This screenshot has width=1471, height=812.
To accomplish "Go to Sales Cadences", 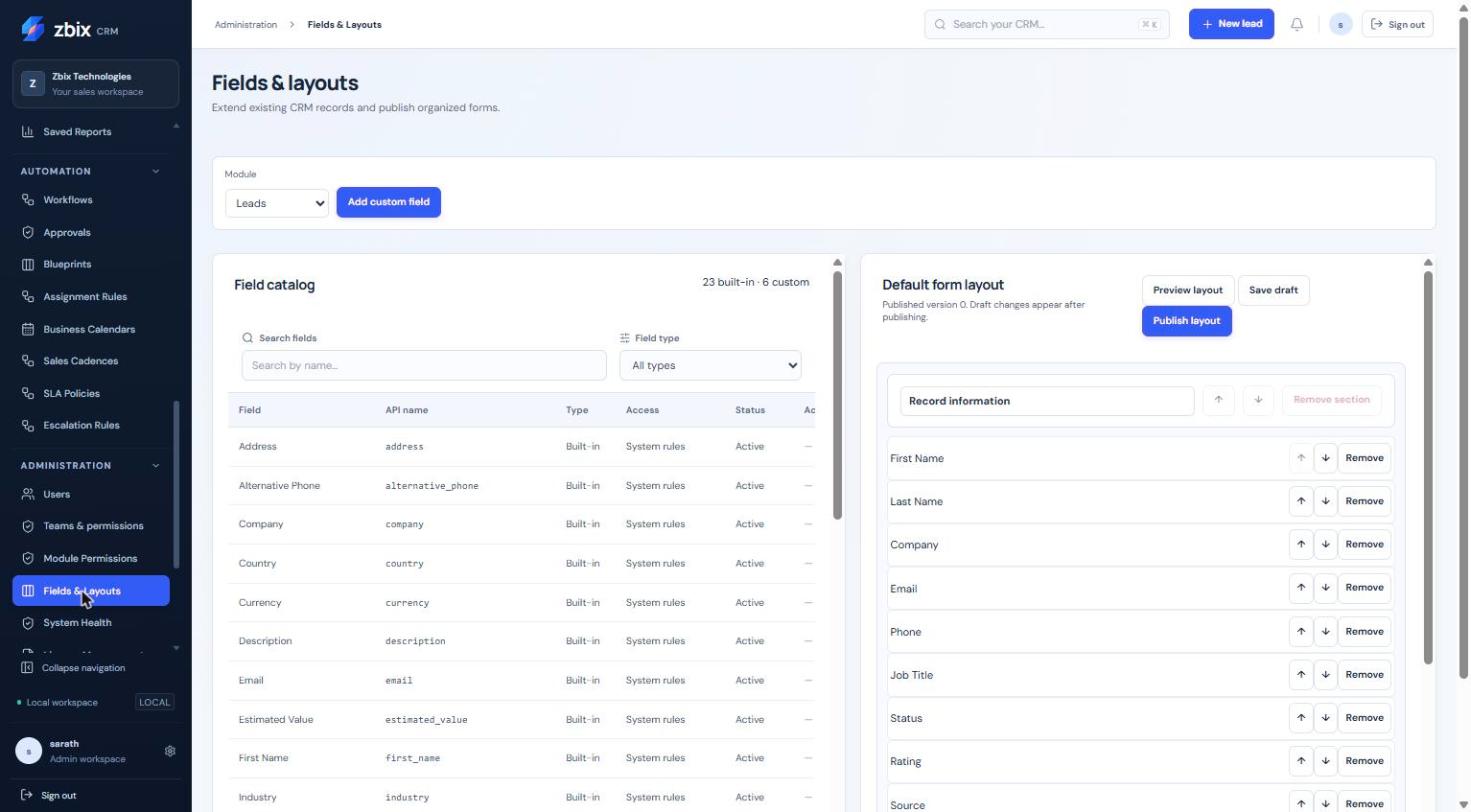I will pos(91,361).
